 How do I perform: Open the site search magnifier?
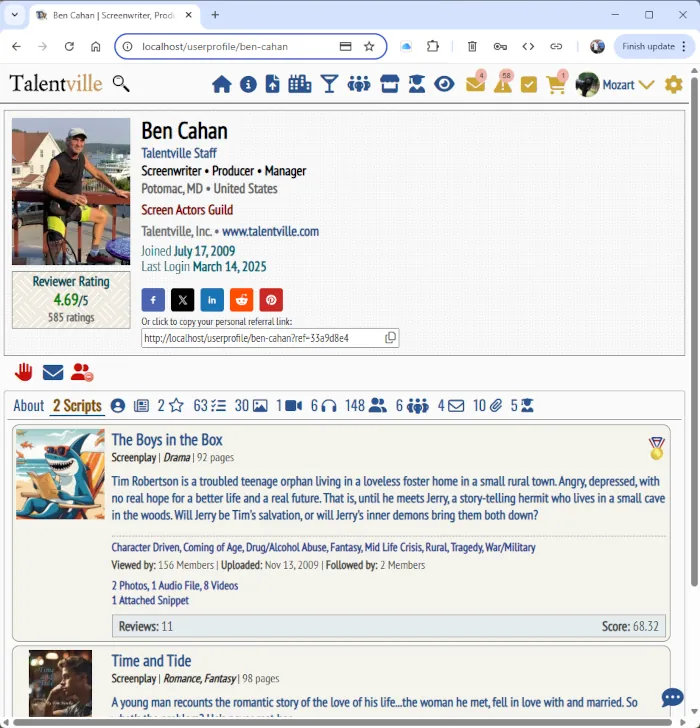tap(121, 84)
